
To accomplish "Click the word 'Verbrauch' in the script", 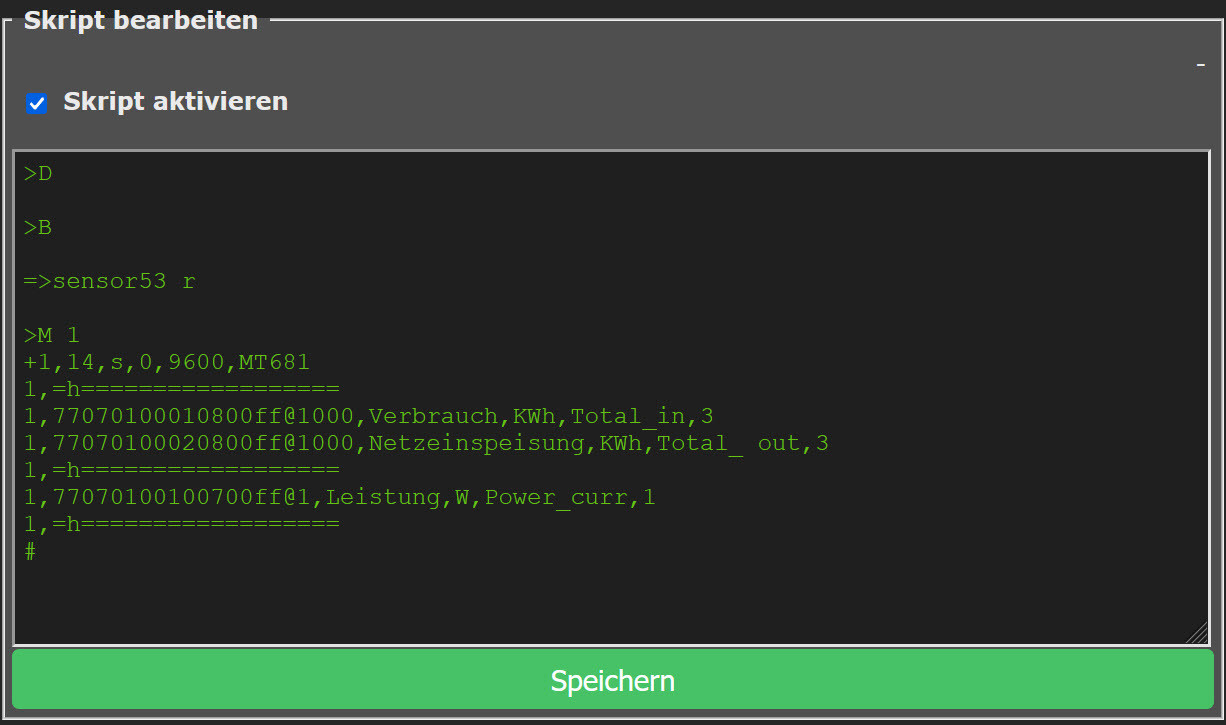I will click(x=433, y=416).
